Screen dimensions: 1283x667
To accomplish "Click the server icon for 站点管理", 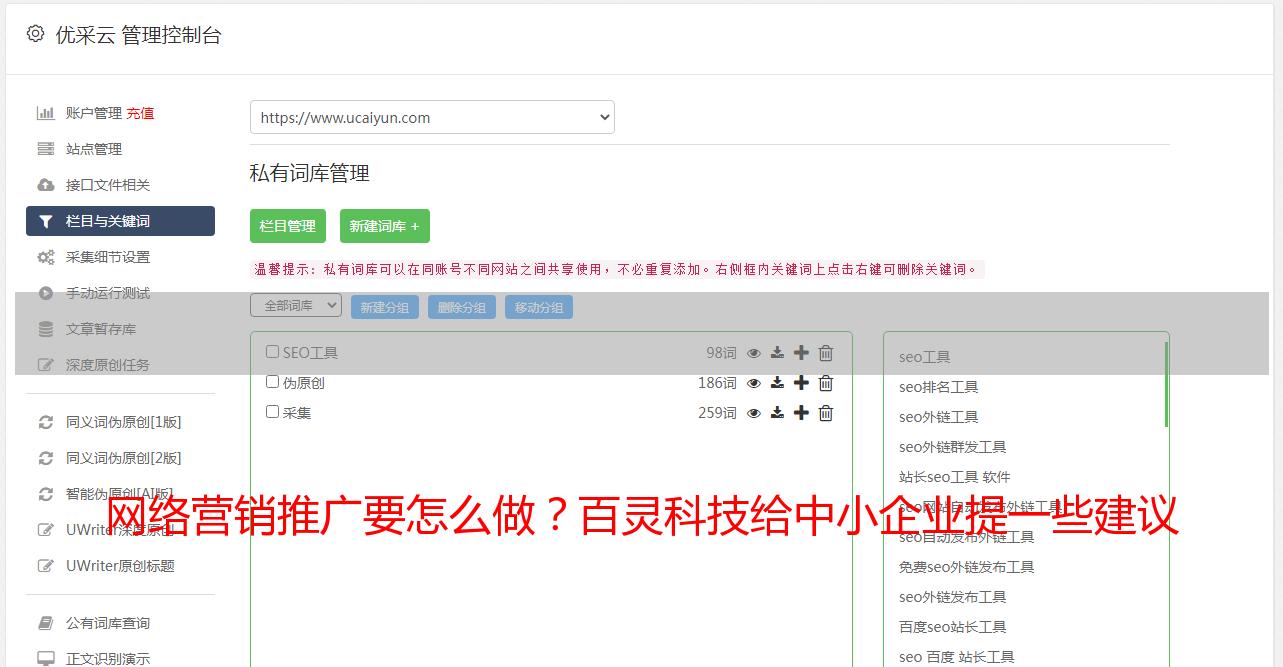I will tap(46, 149).
